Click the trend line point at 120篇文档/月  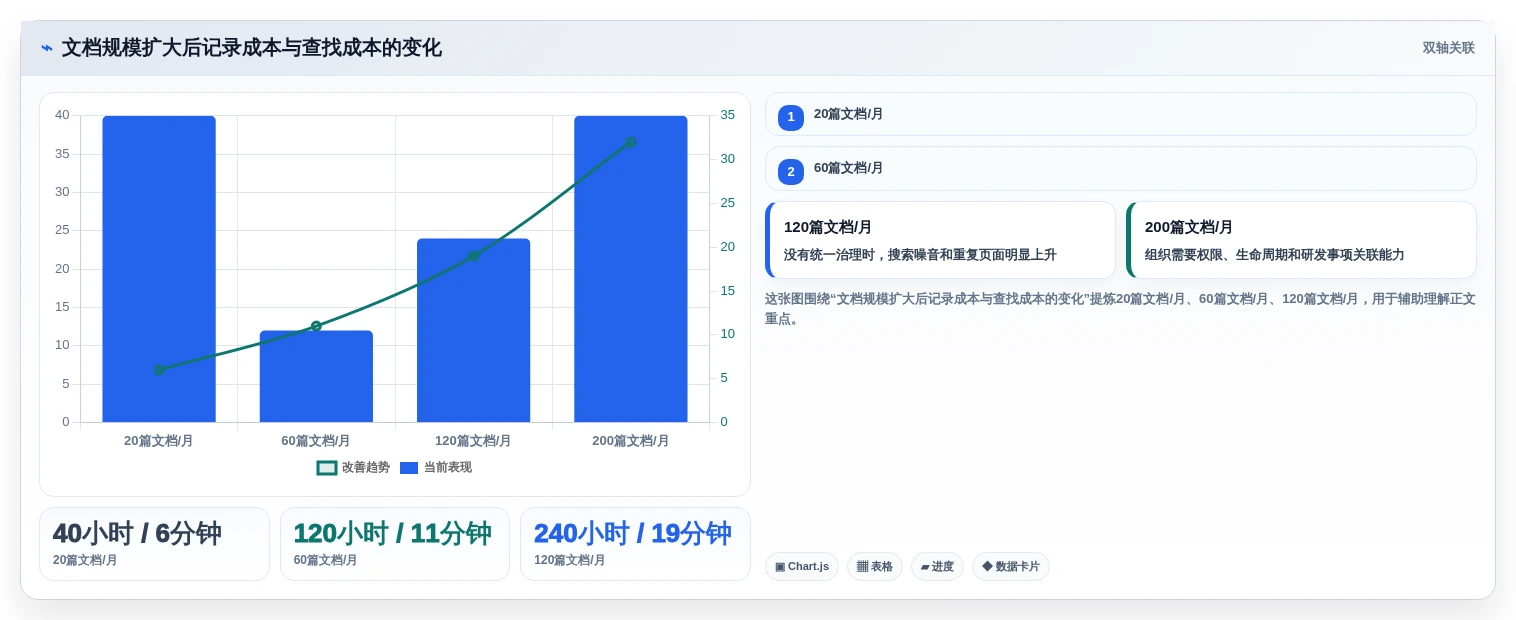pos(473,256)
